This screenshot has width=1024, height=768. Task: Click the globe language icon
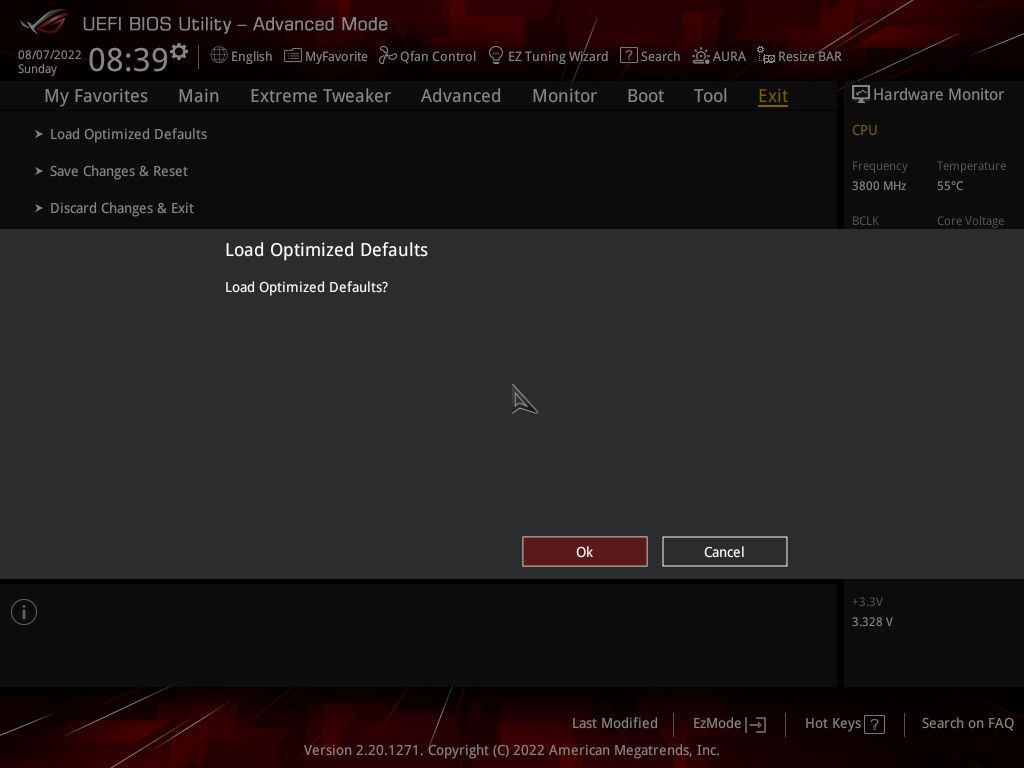pos(219,56)
